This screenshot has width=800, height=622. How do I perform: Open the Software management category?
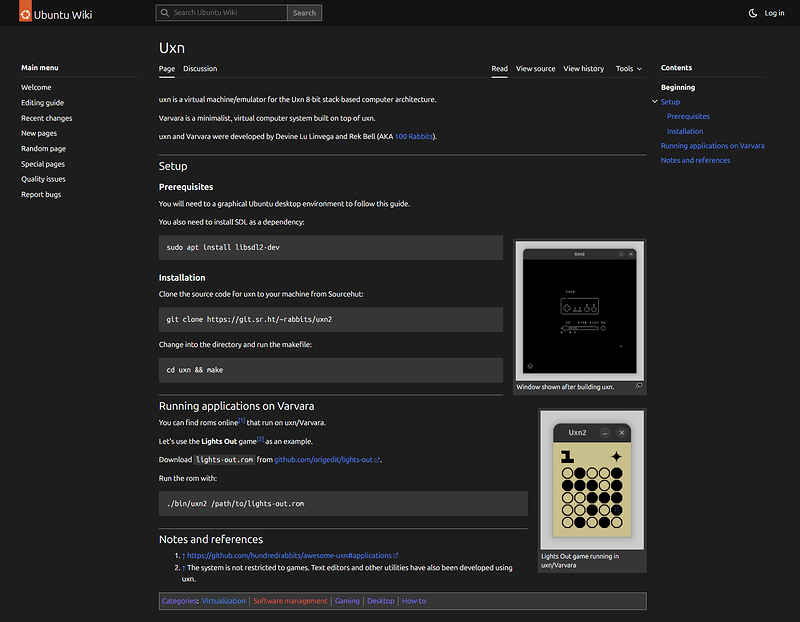tap(290, 601)
